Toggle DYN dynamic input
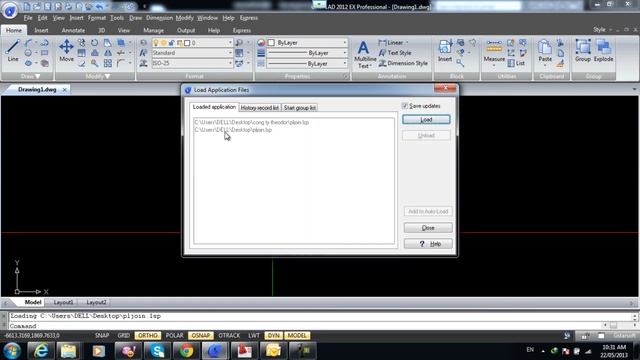Image resolution: width=640 pixels, height=360 pixels. pyautogui.click(x=273, y=336)
